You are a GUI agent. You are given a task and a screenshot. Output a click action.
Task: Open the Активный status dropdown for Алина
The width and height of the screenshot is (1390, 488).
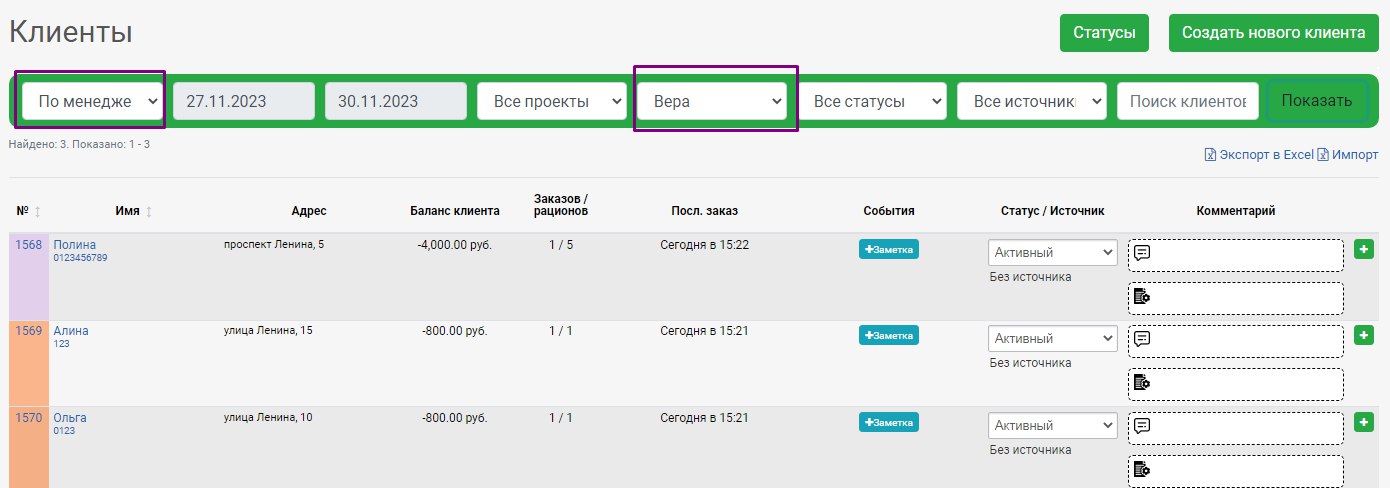pos(1053,339)
